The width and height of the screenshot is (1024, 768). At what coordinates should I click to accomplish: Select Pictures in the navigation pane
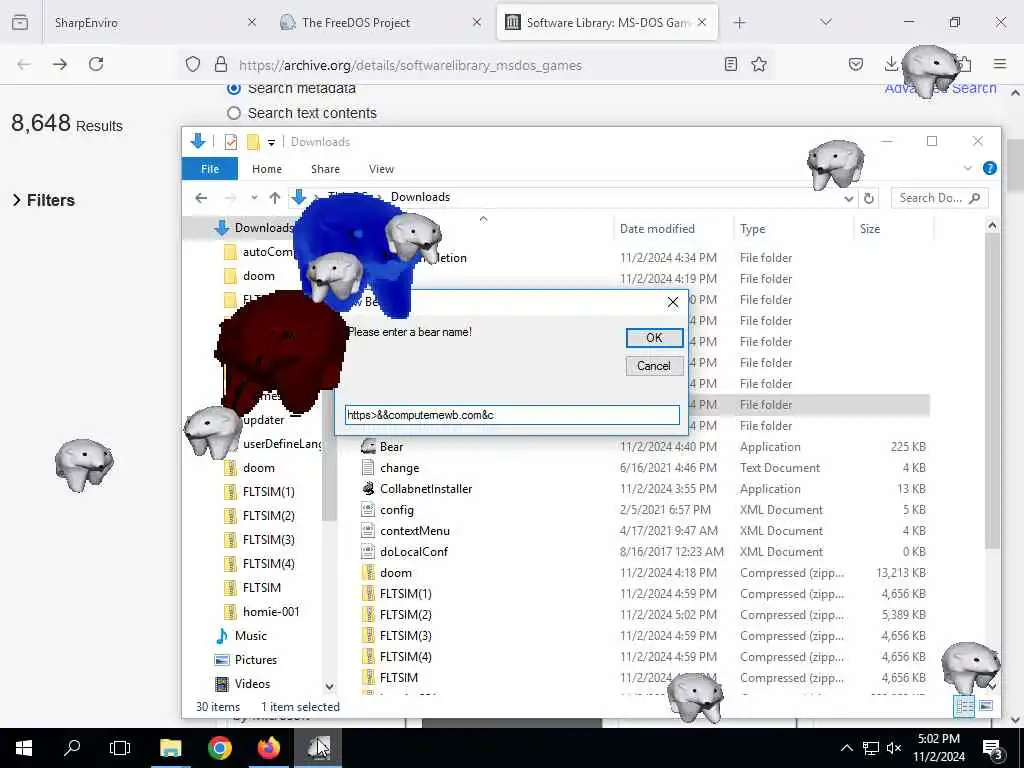tap(256, 660)
